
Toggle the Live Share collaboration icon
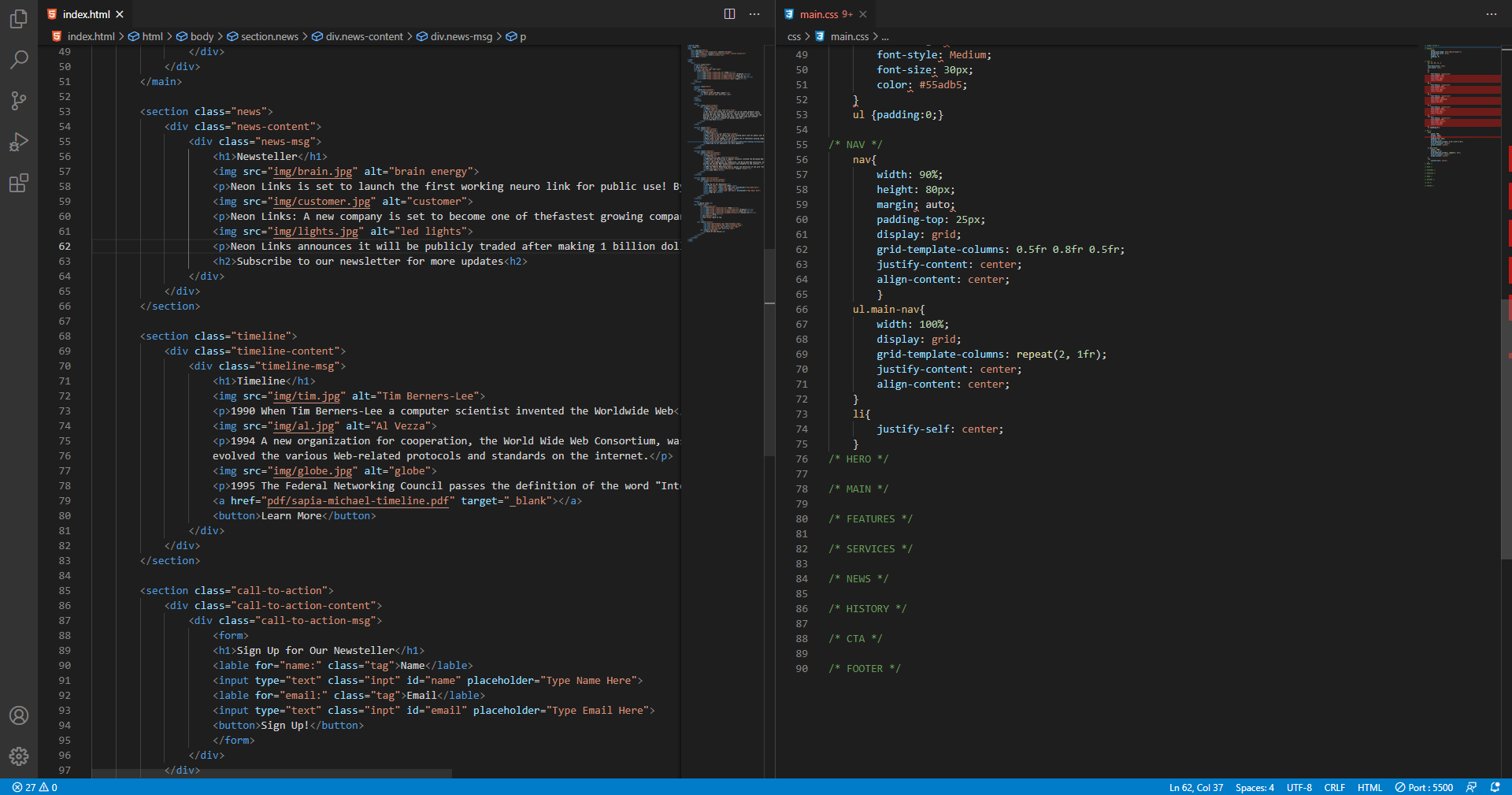[1471, 787]
